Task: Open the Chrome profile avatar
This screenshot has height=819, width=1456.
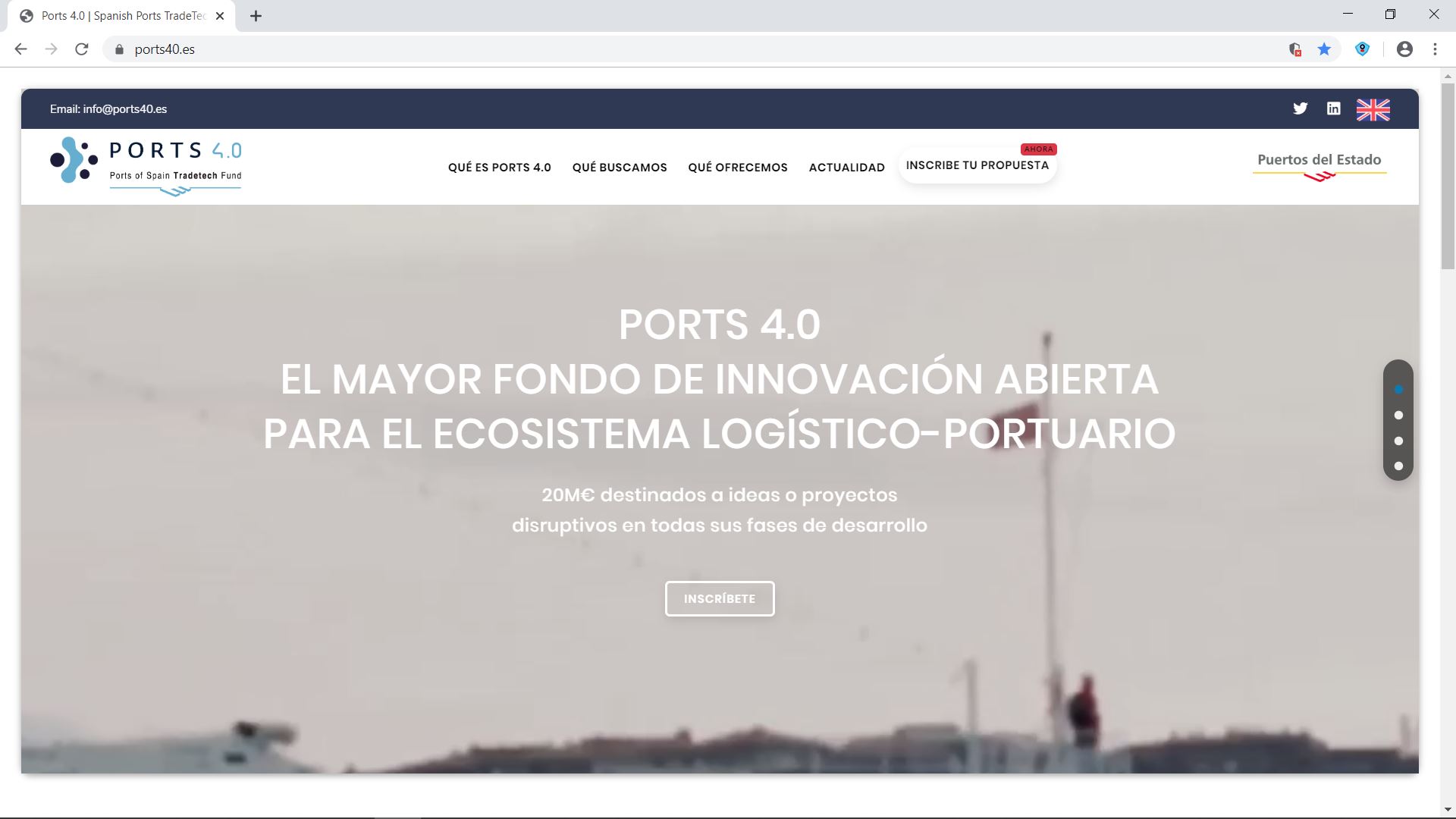Action: 1404,49
